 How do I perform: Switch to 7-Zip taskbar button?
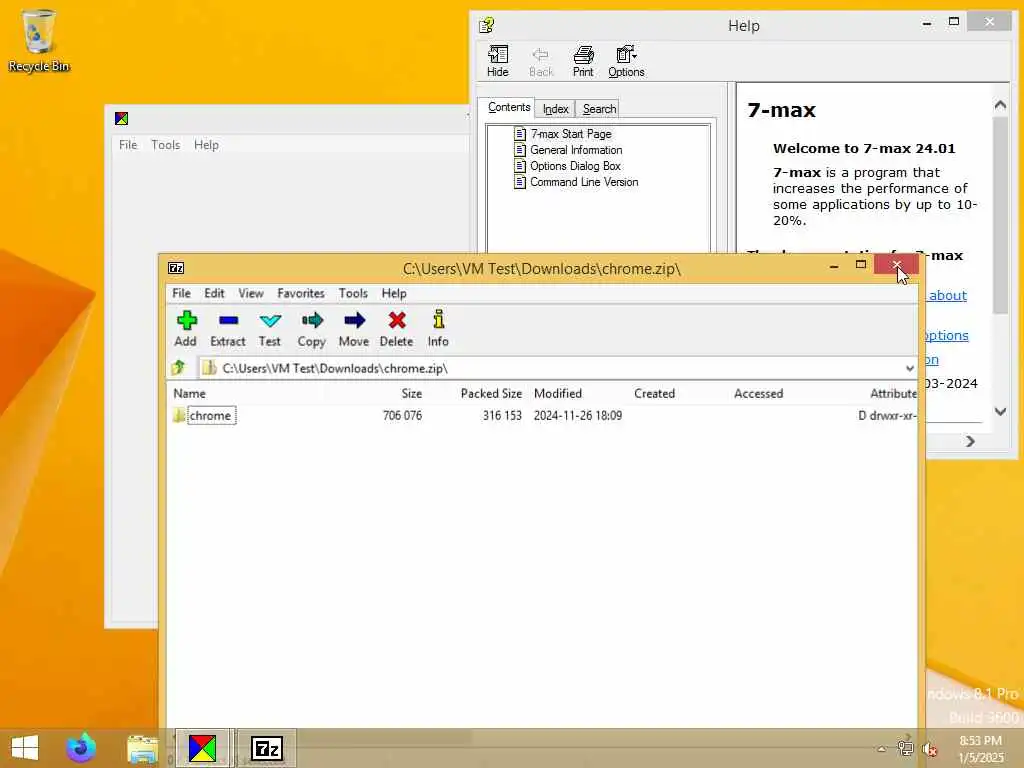266,748
